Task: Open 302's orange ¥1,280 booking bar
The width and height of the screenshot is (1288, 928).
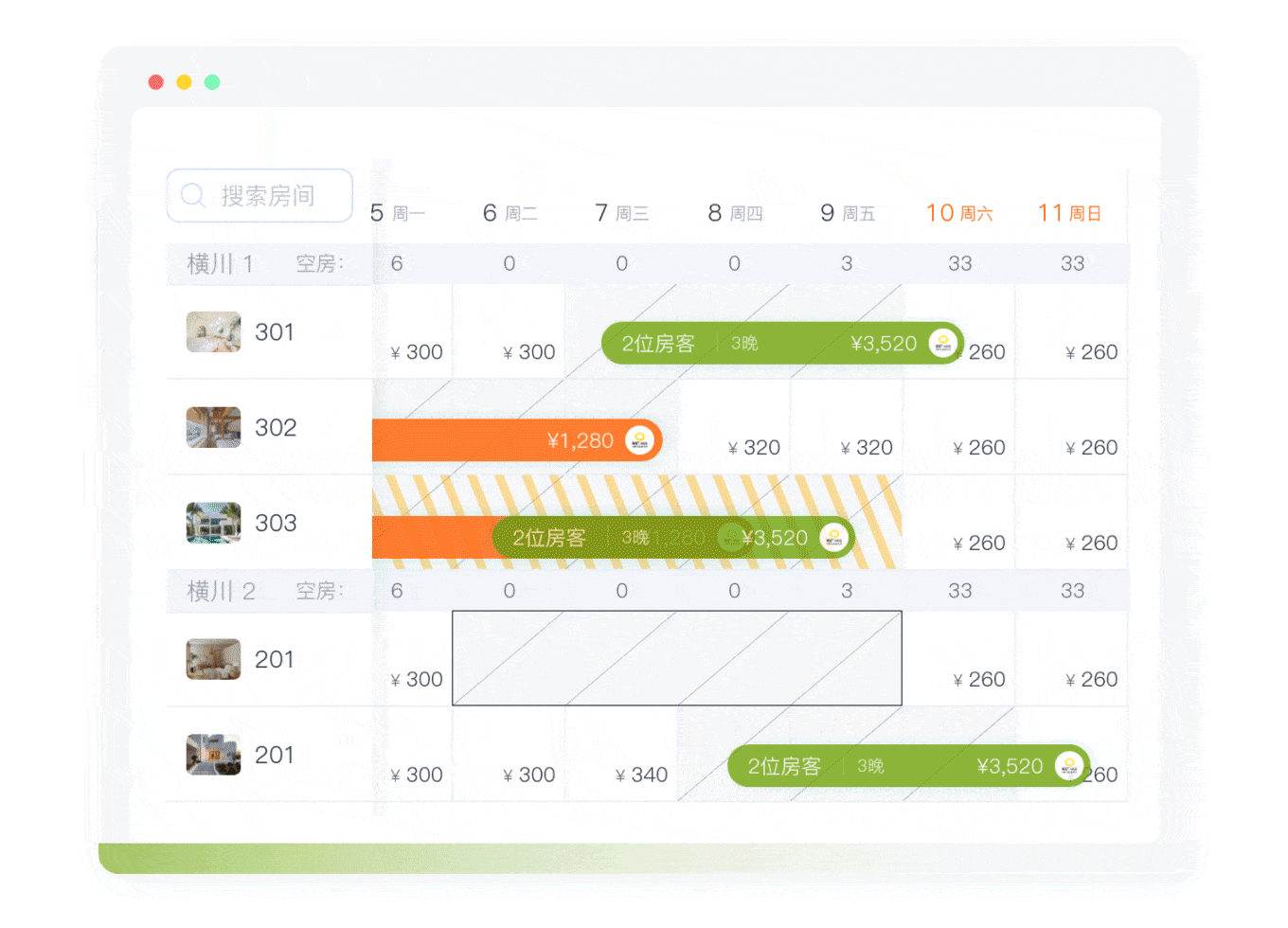Action: pyautogui.click(x=517, y=440)
